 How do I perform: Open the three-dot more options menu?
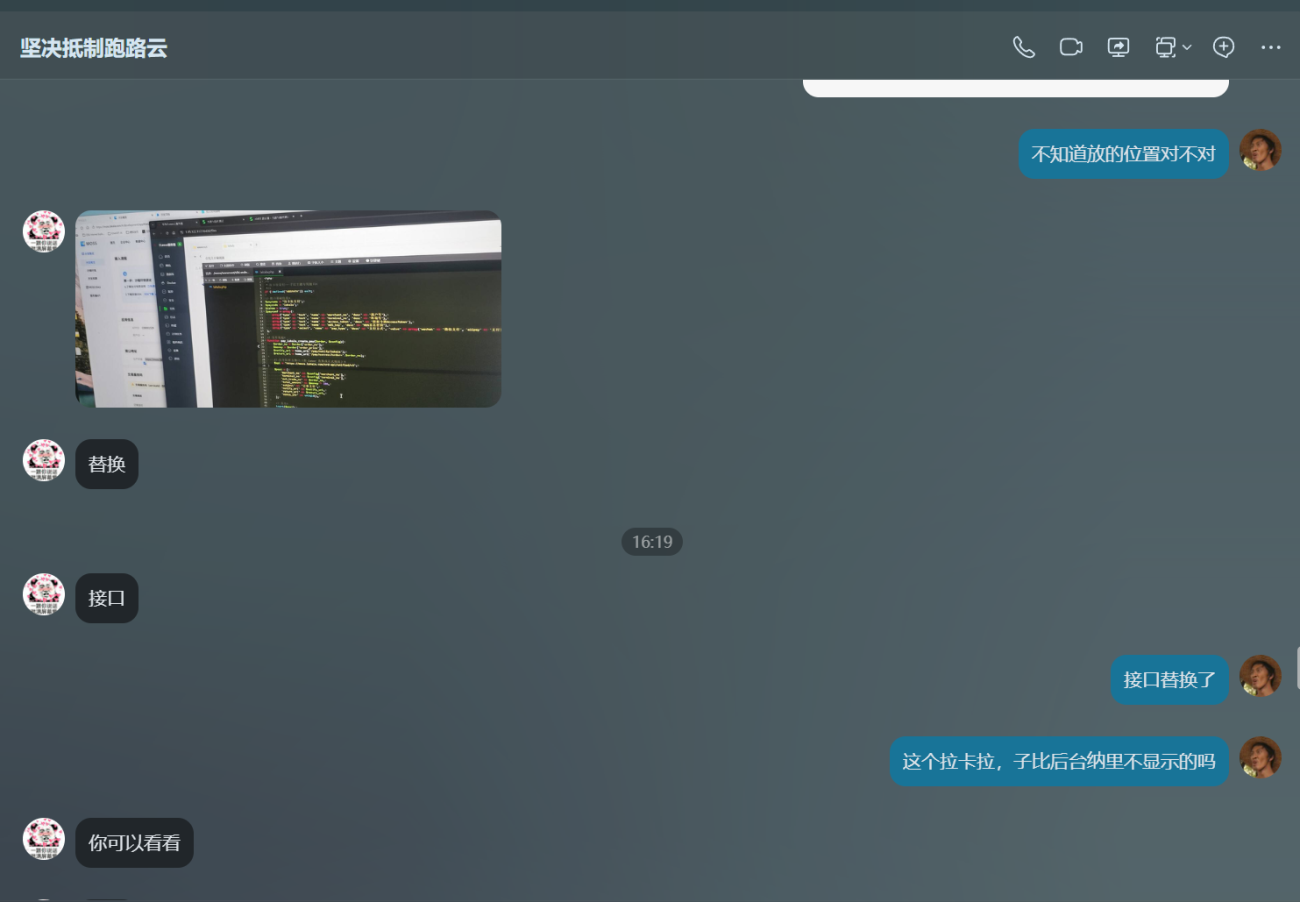1270,47
